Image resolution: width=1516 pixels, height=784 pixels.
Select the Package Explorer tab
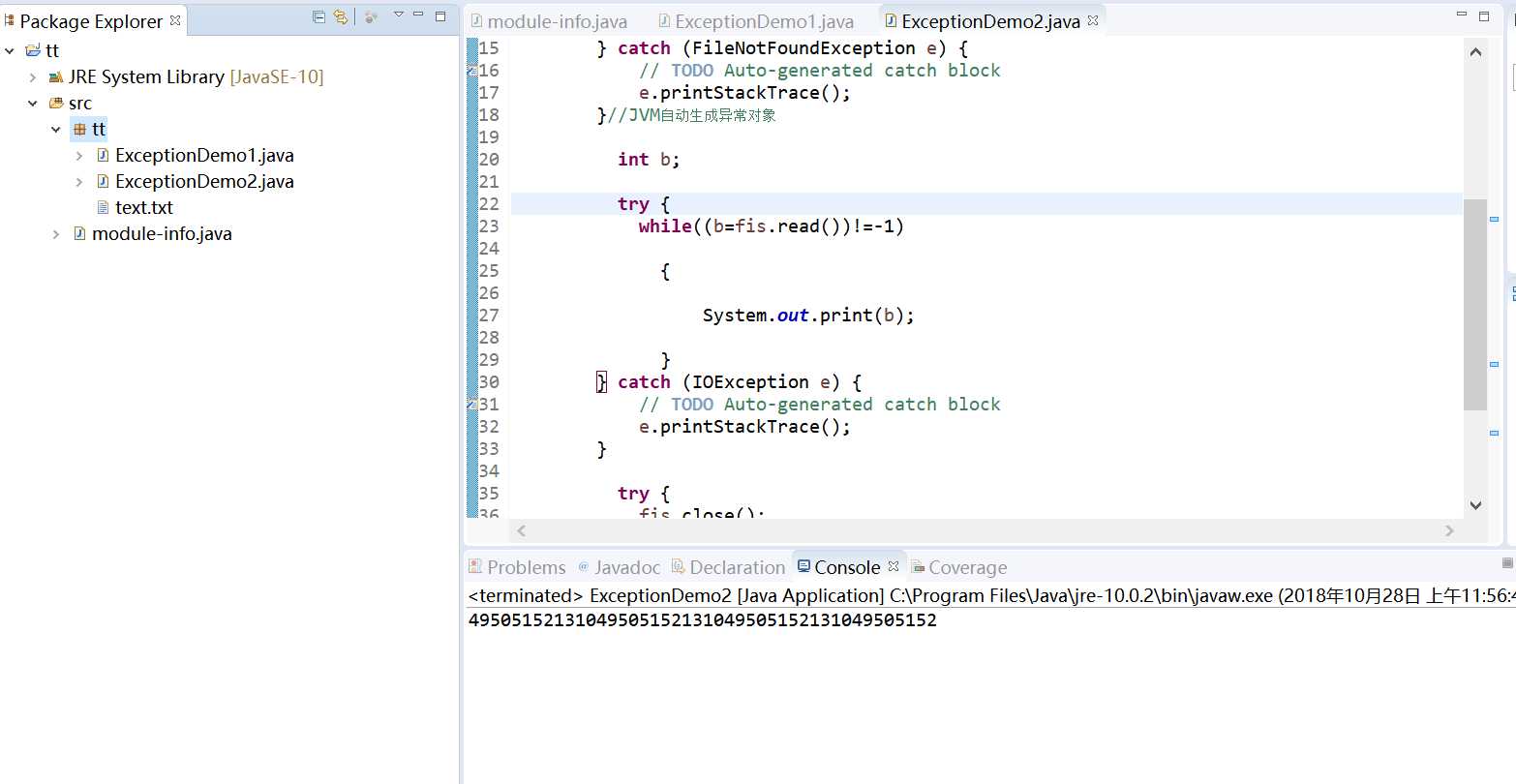tap(92, 20)
